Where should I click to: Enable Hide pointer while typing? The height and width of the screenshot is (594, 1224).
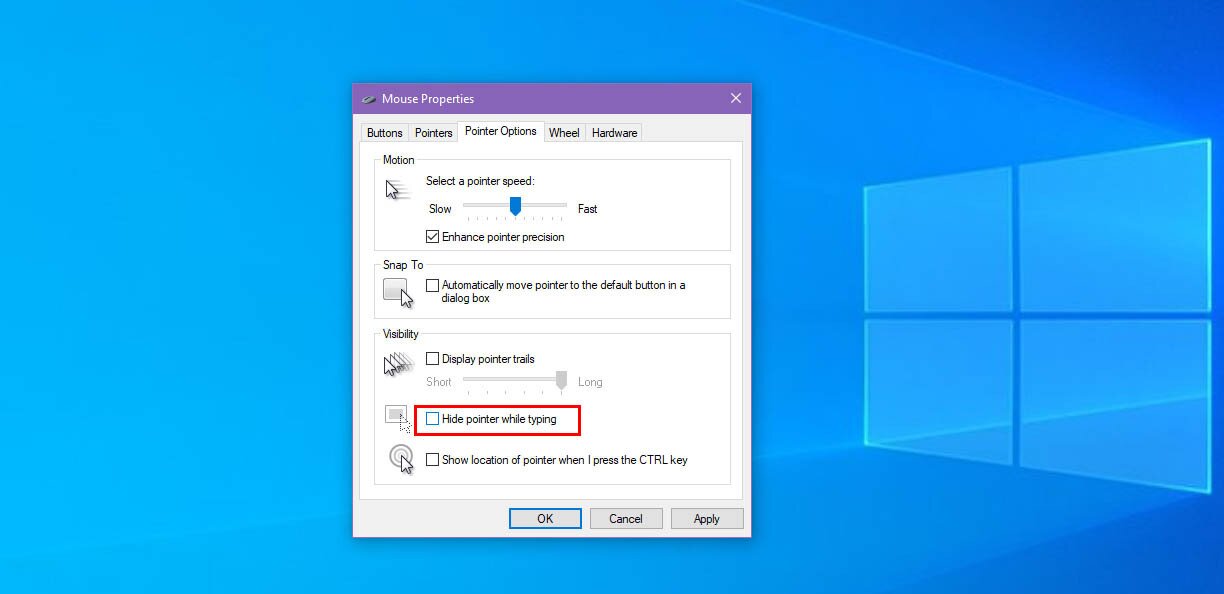tap(432, 418)
